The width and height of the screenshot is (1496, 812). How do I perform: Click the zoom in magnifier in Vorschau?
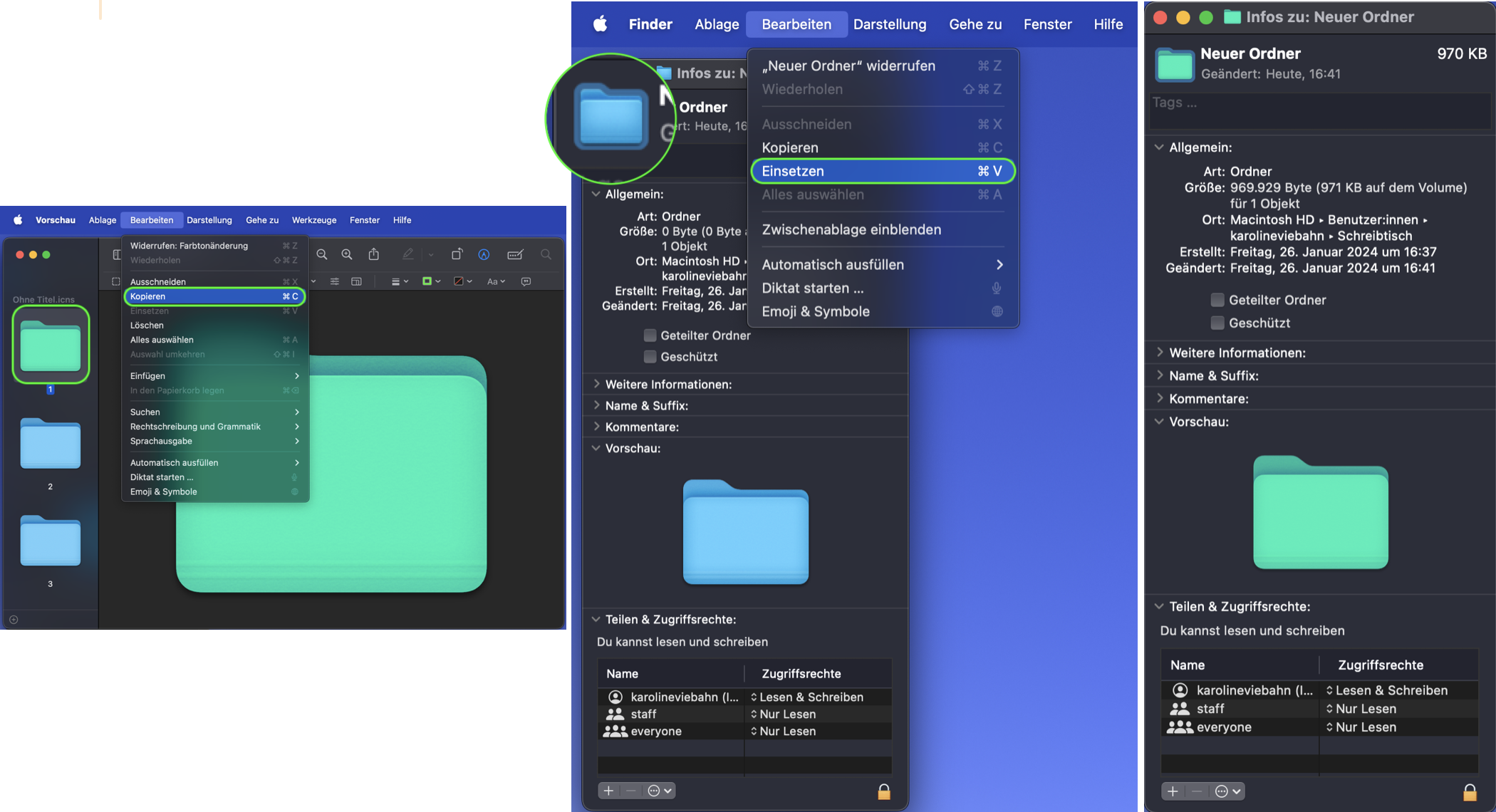347,254
